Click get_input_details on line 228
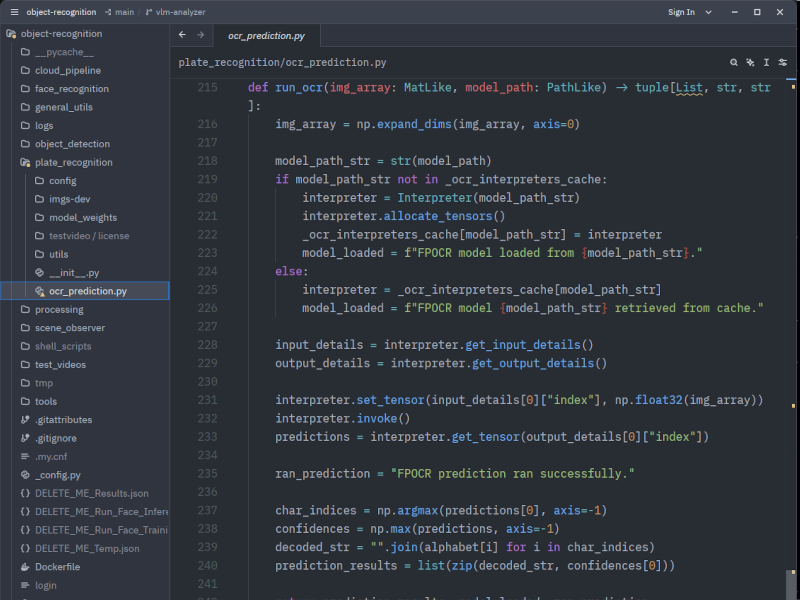The image size is (800, 600). click(x=523, y=345)
